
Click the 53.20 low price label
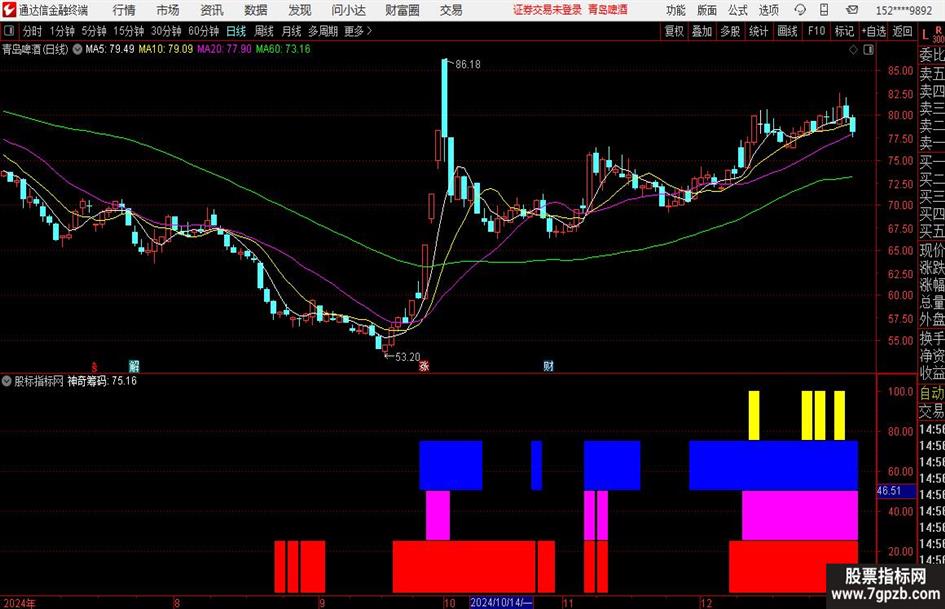(x=407, y=357)
